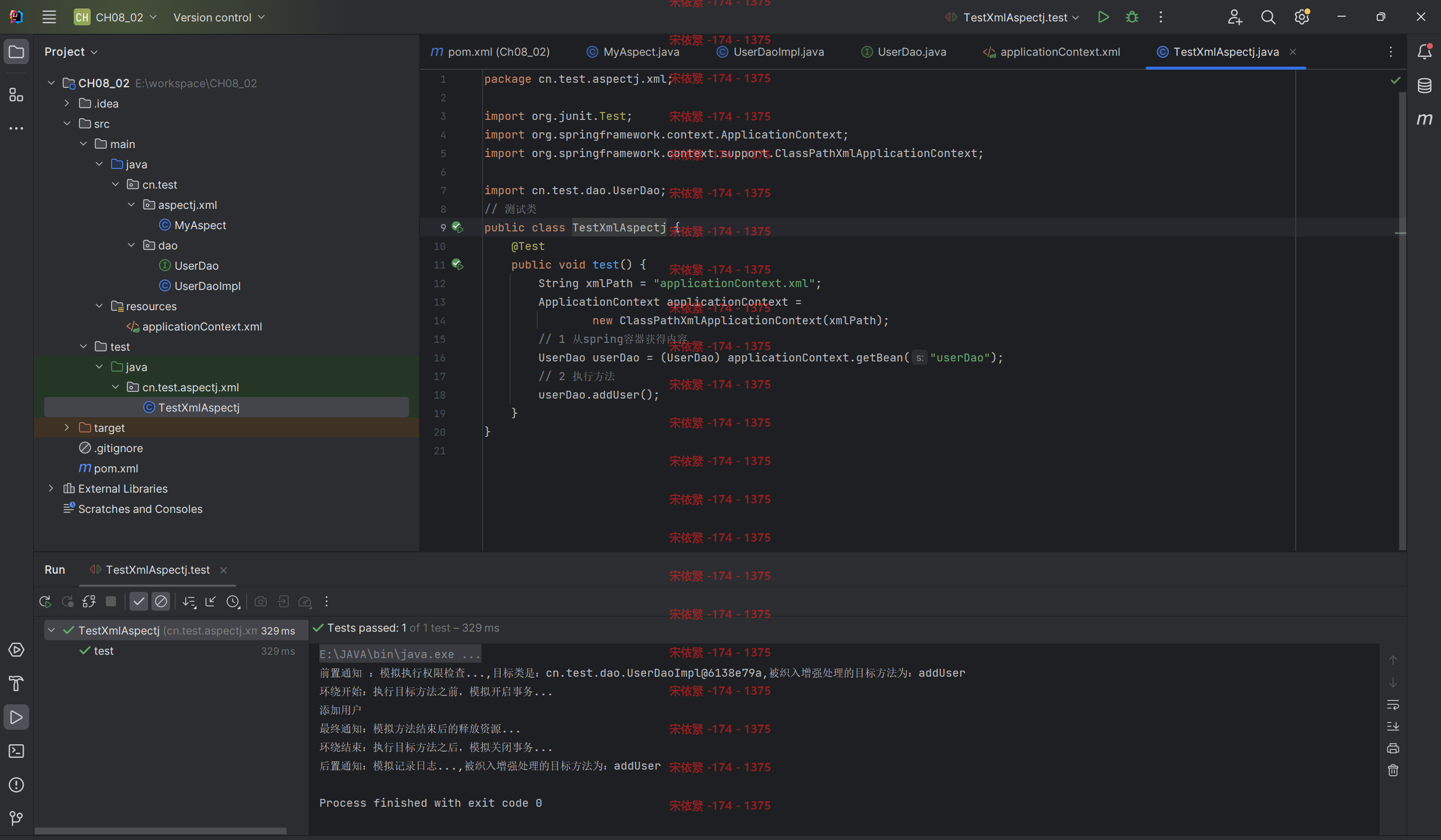Open Run toolbar more options

(327, 601)
